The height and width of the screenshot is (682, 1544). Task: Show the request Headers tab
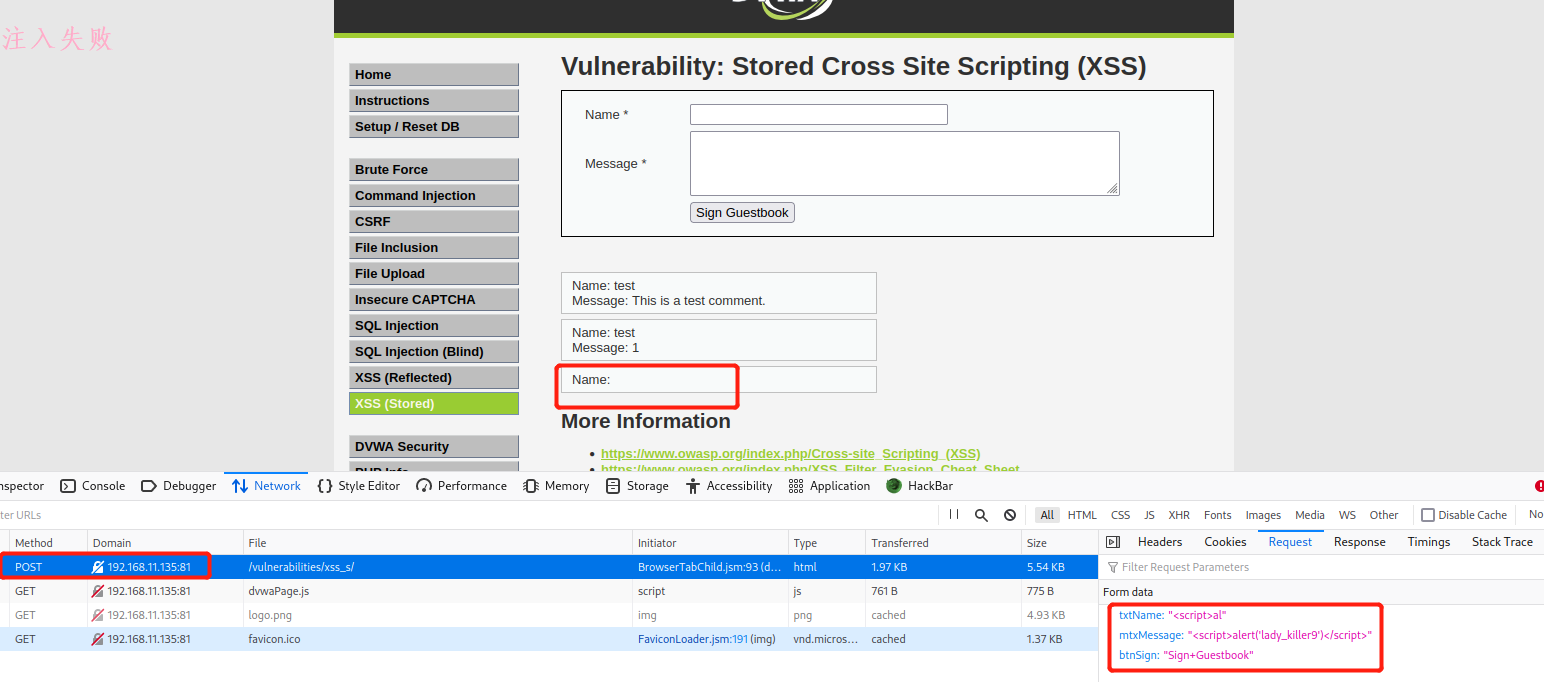(1160, 542)
